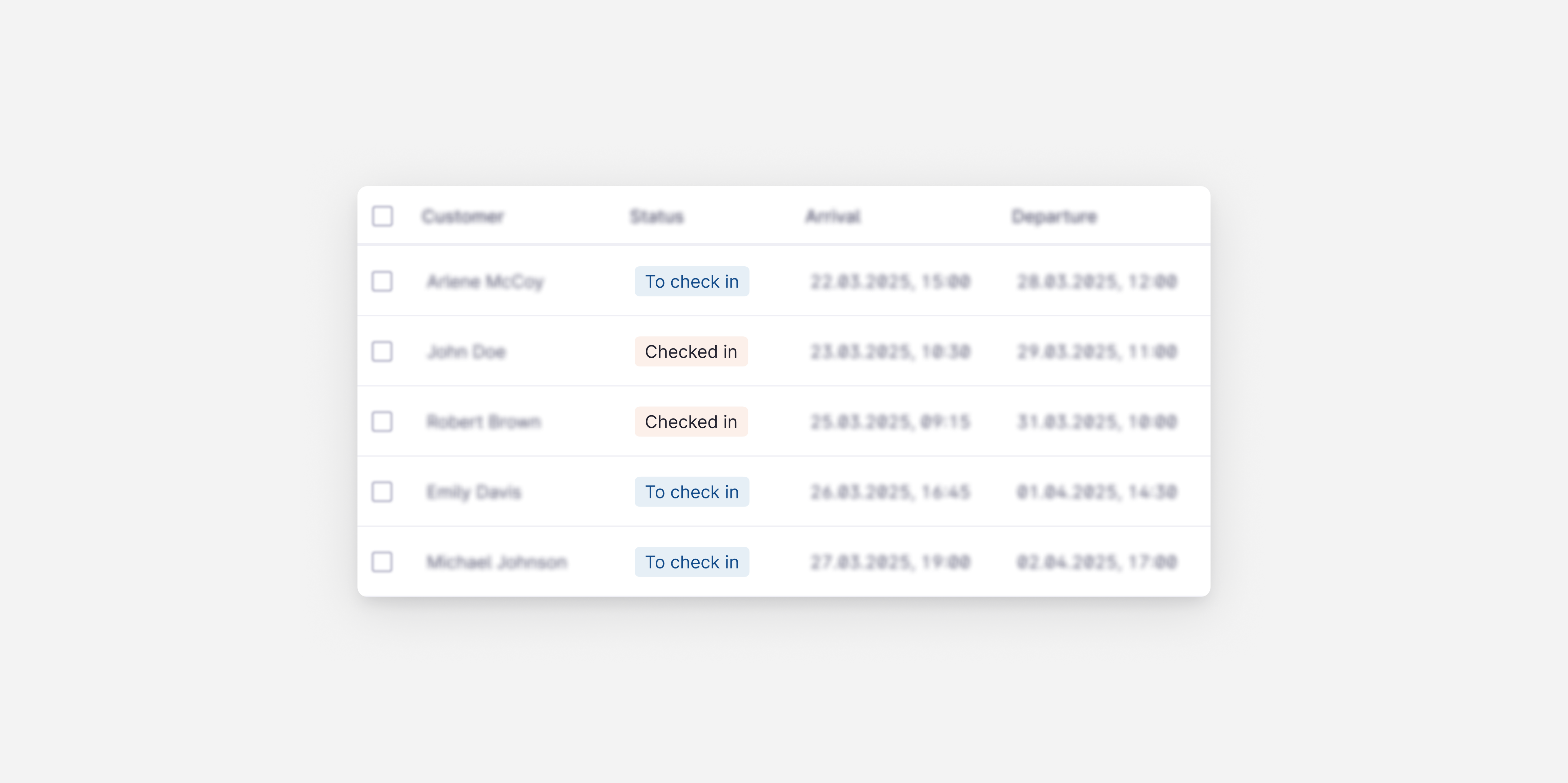1568x783 pixels.
Task: Click Robert Brown's Checked in status badge
Action: pyautogui.click(x=691, y=422)
